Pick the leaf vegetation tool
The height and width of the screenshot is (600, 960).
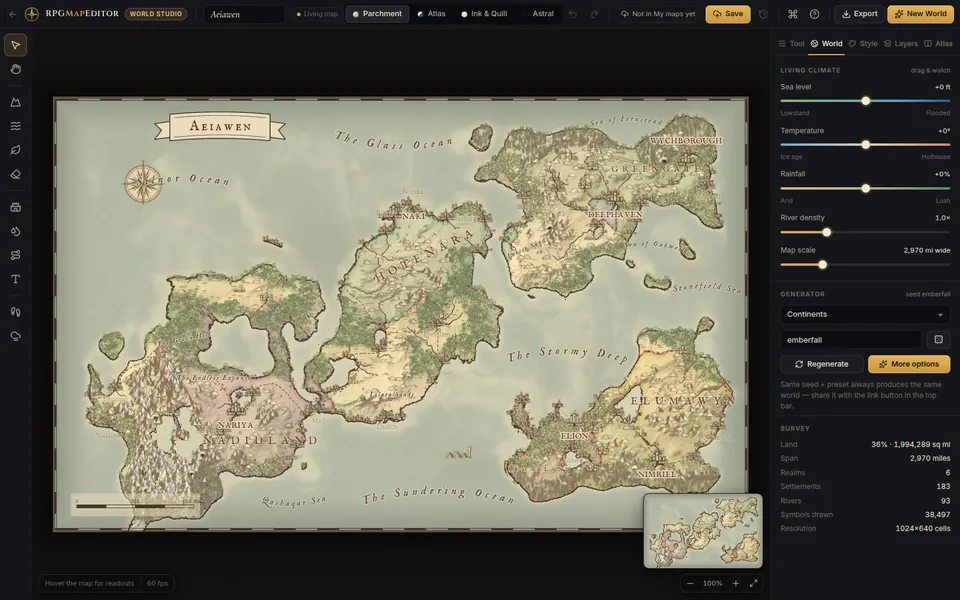[x=15, y=150]
